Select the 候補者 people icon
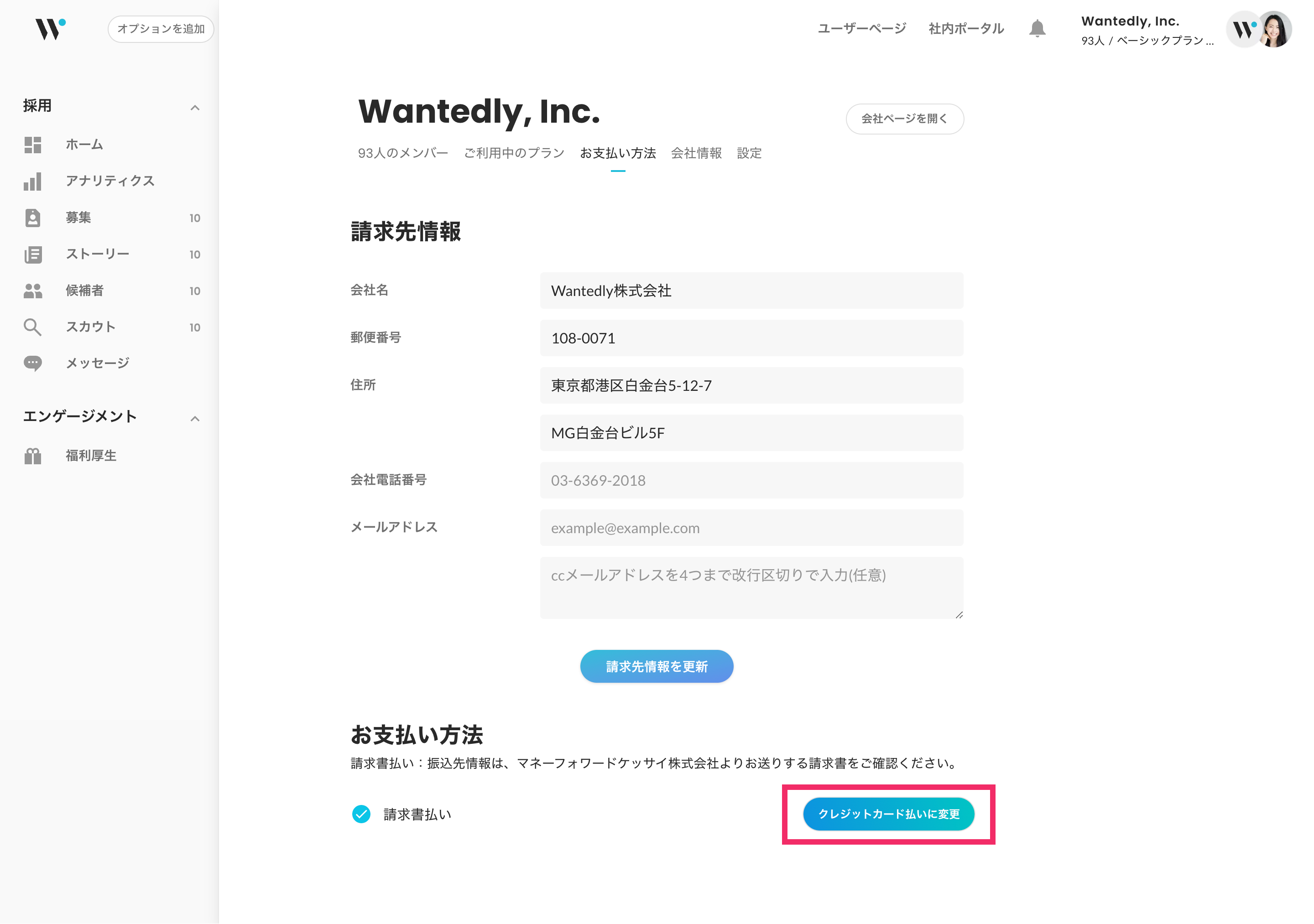 [32, 291]
